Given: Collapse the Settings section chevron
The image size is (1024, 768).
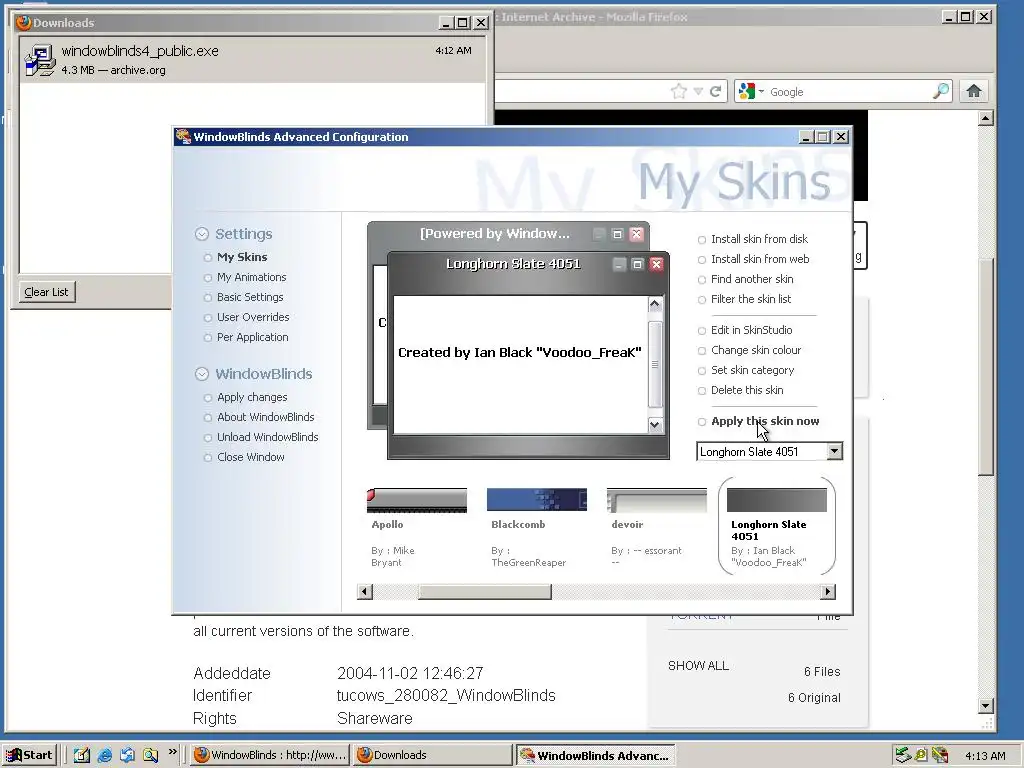Looking at the screenshot, I should 202,234.
